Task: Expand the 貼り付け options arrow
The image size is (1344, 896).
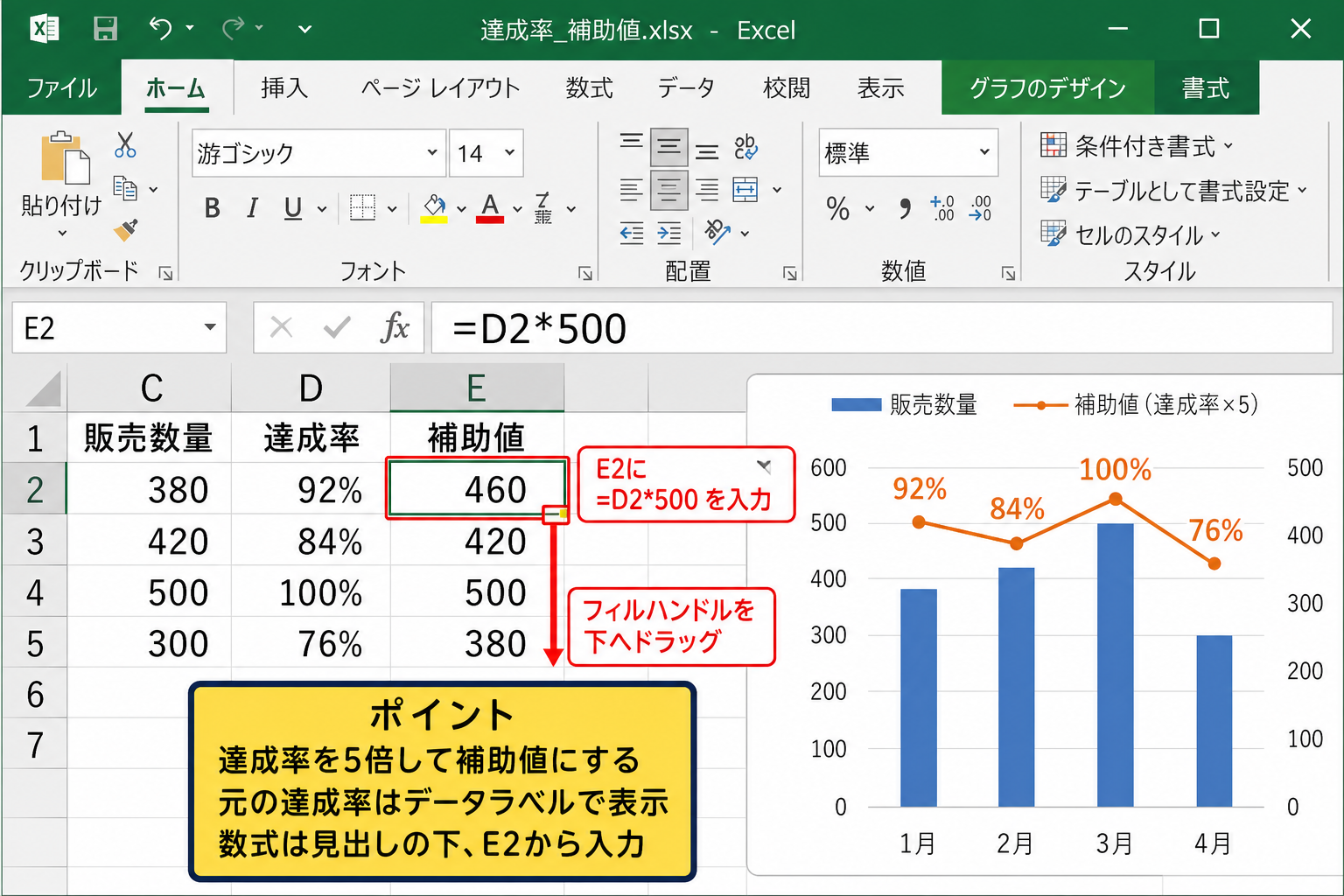Action: pos(62,233)
